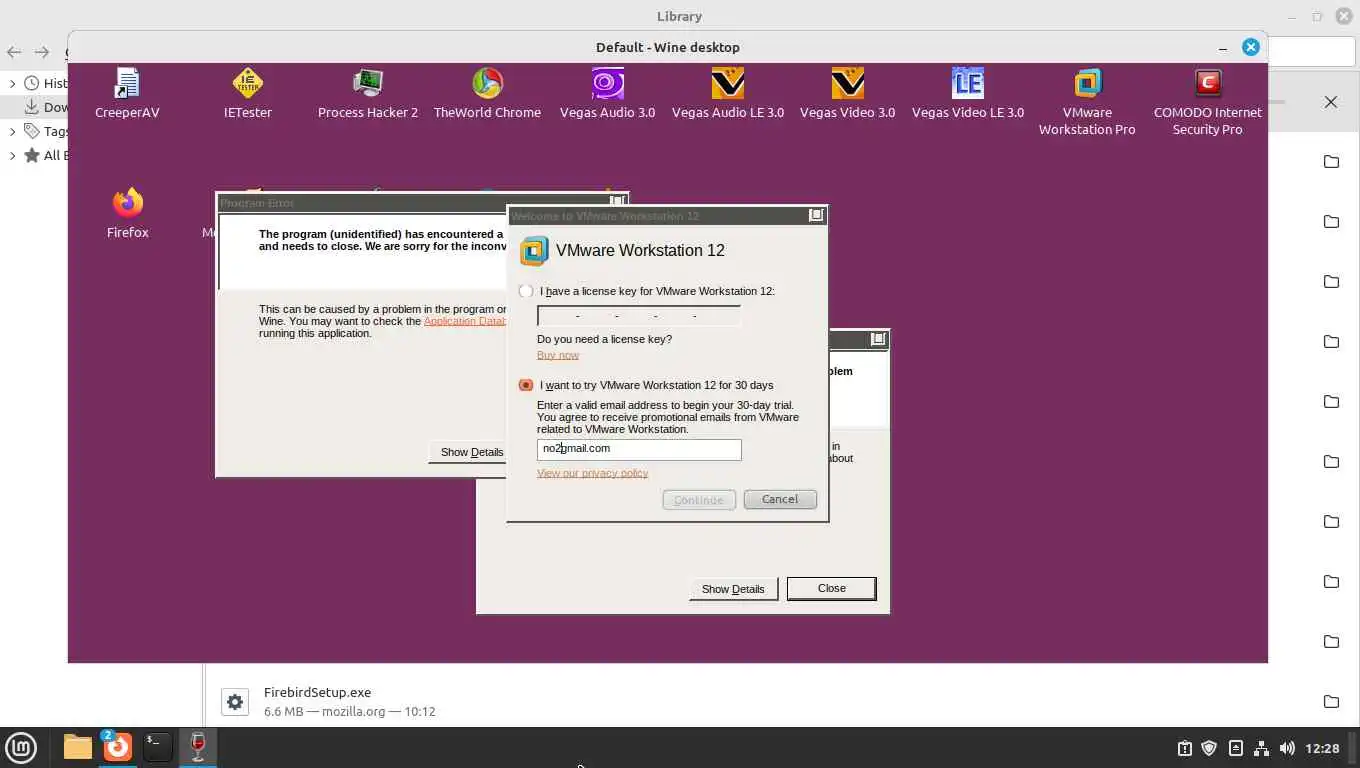Click the X button below the Library title bar
Viewport: 1360px width, 768px height.
pyautogui.click(x=1330, y=102)
